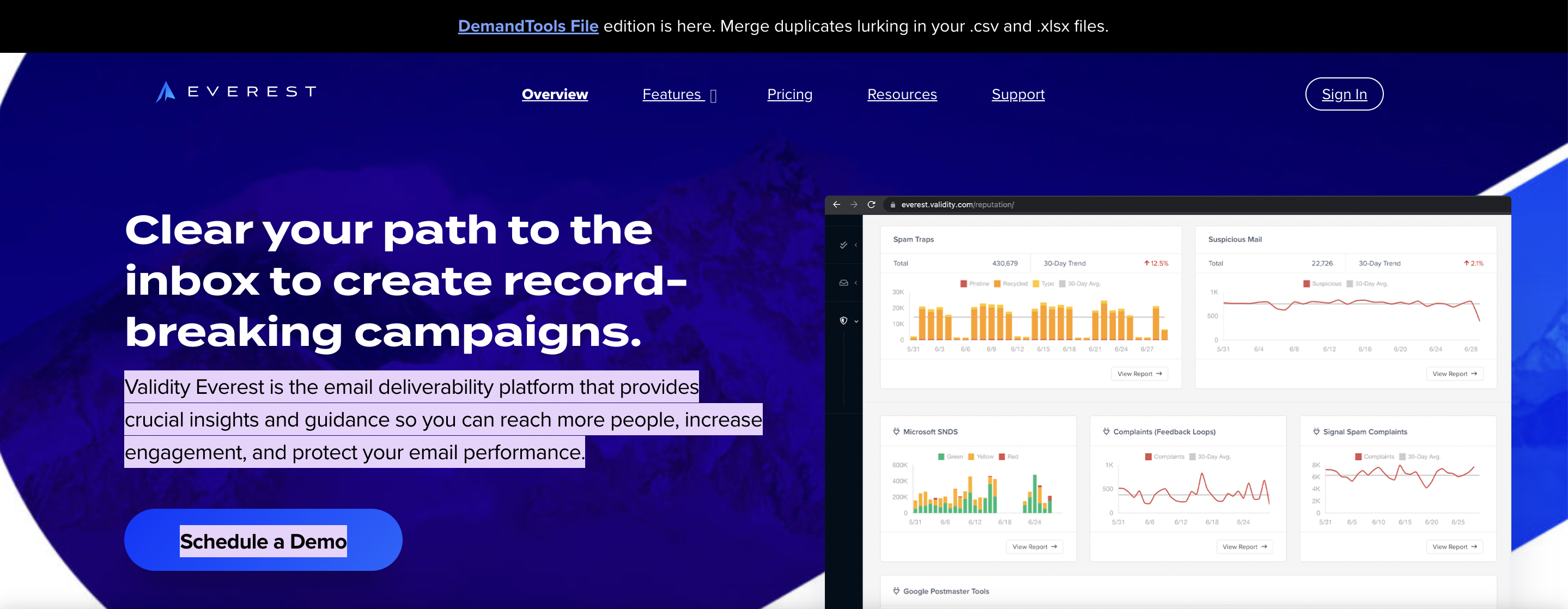Expand the Resources navigation menu
The width and height of the screenshot is (1568, 609).
[901, 94]
